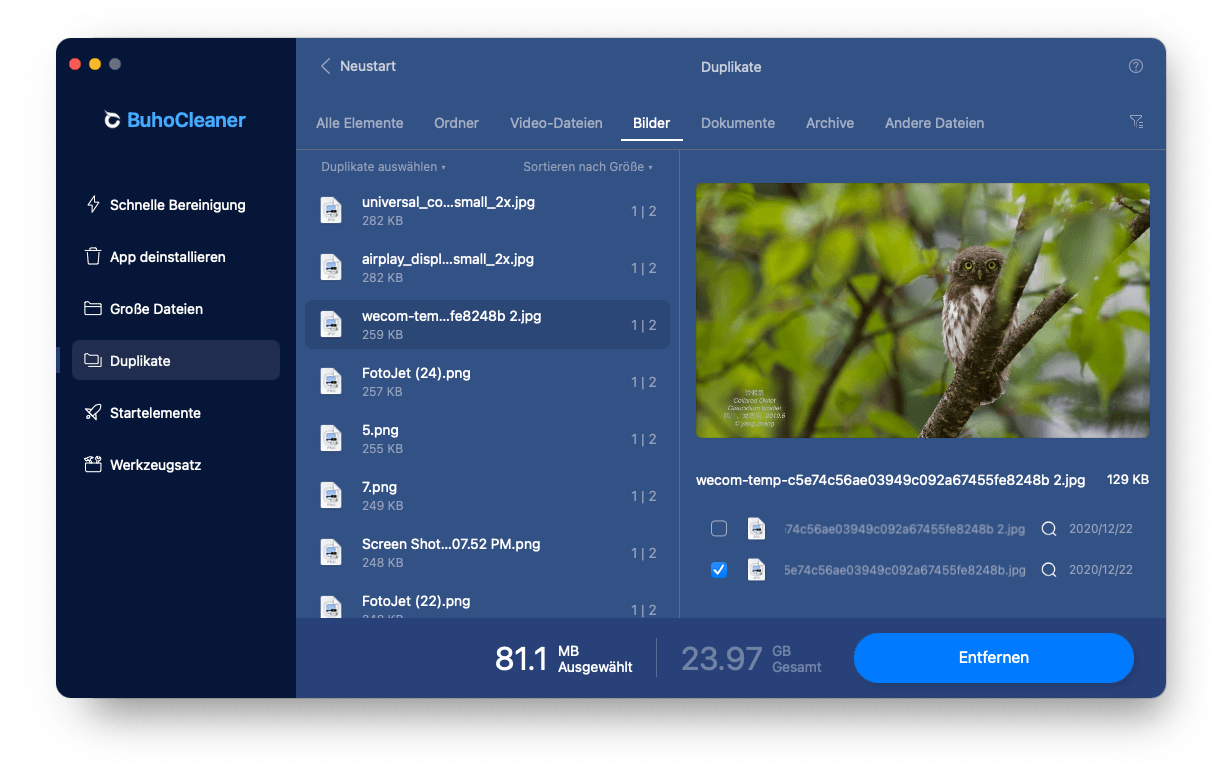Click the wecom-tem...fe8248b 2.jpg list row
This screenshot has width=1222, height=772.
click(x=488, y=324)
